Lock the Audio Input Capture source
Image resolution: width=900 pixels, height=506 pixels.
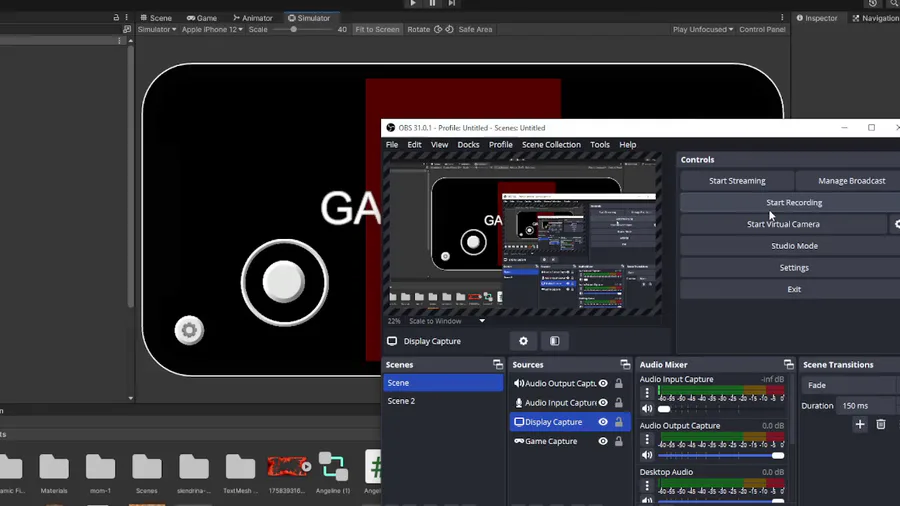(x=619, y=403)
